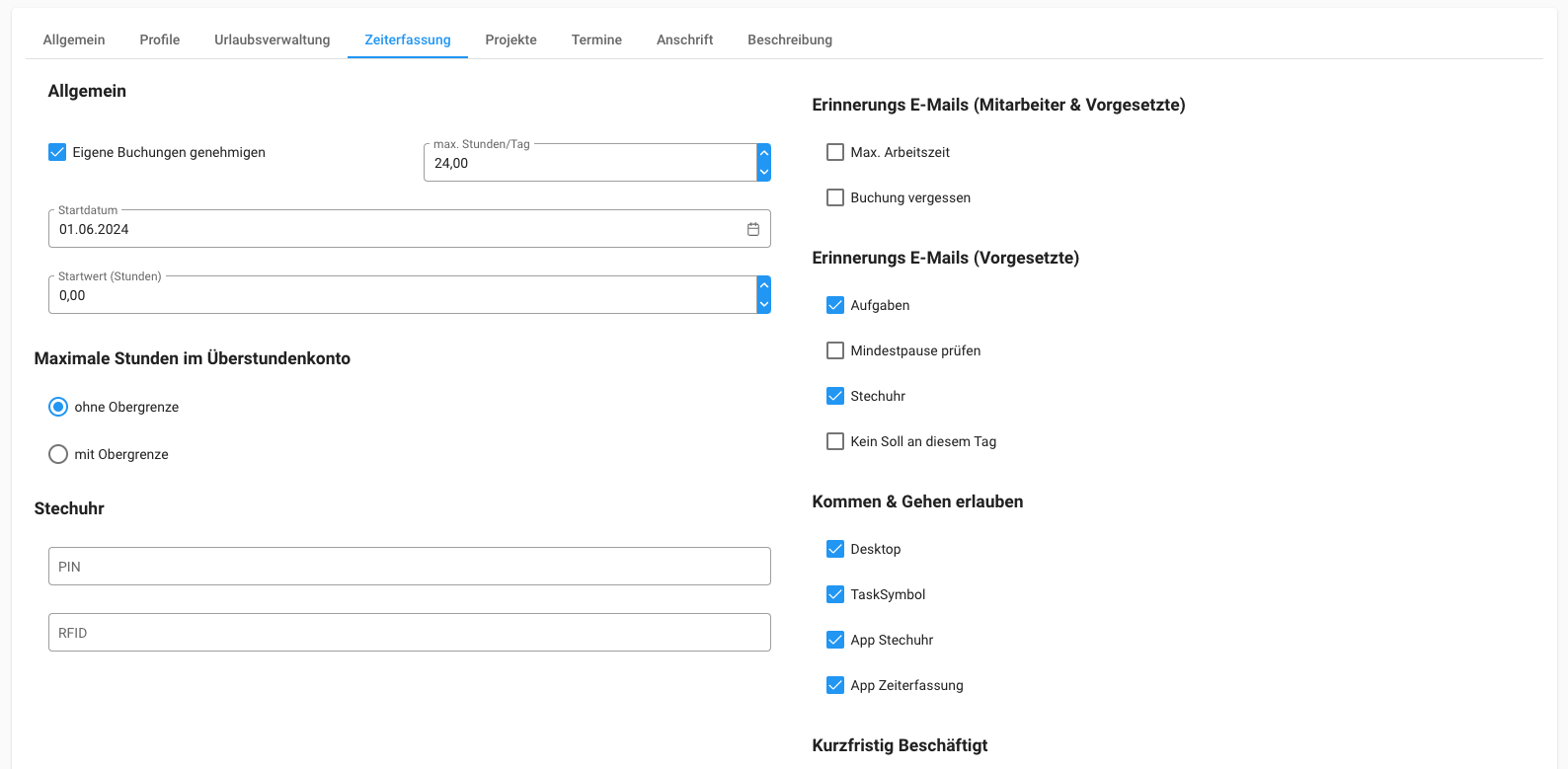Toggle App Zeiterfassung checkbox
The height and width of the screenshot is (769, 1568).
pos(835,685)
